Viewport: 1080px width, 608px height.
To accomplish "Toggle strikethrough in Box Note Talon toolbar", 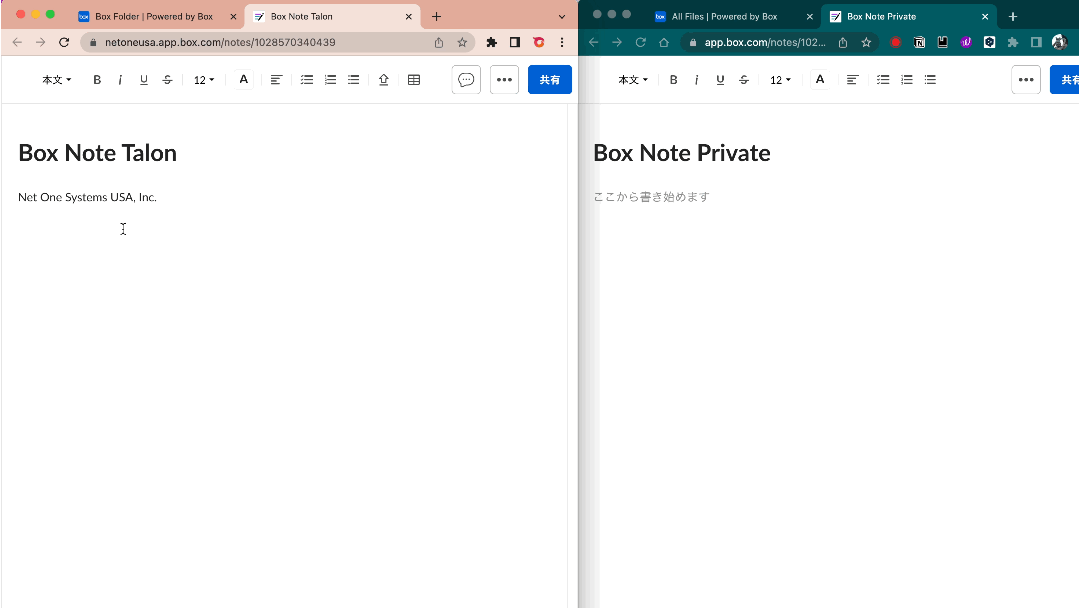I will (x=167, y=80).
